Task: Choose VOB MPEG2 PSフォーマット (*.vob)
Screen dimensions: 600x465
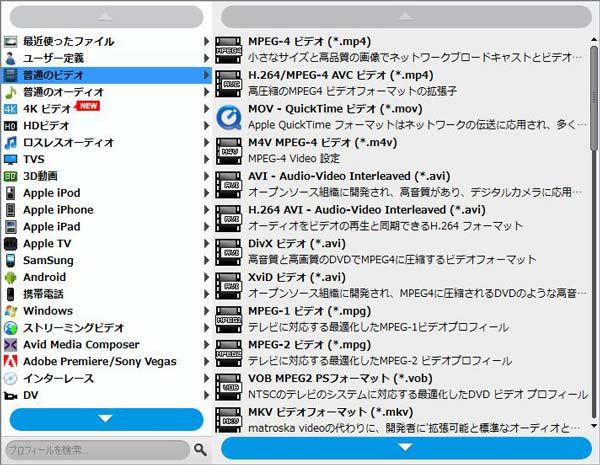Action: pyautogui.click(x=402, y=387)
